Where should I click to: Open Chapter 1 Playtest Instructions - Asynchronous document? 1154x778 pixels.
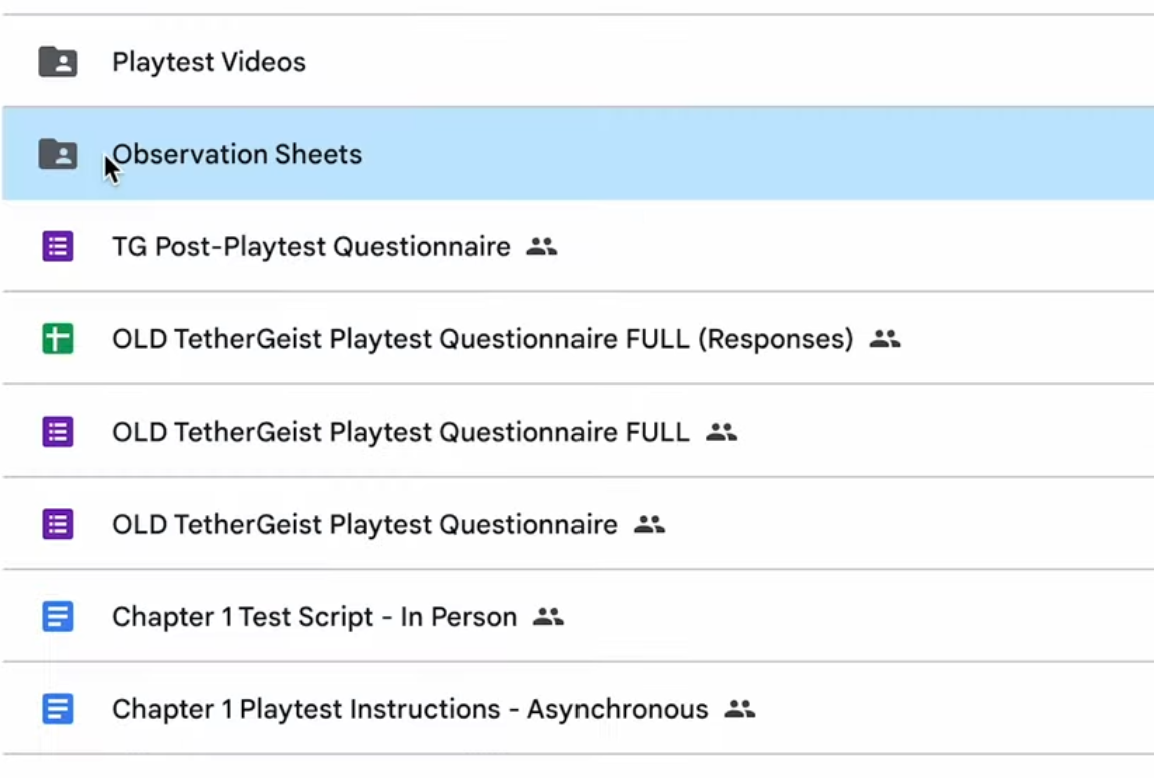click(410, 709)
